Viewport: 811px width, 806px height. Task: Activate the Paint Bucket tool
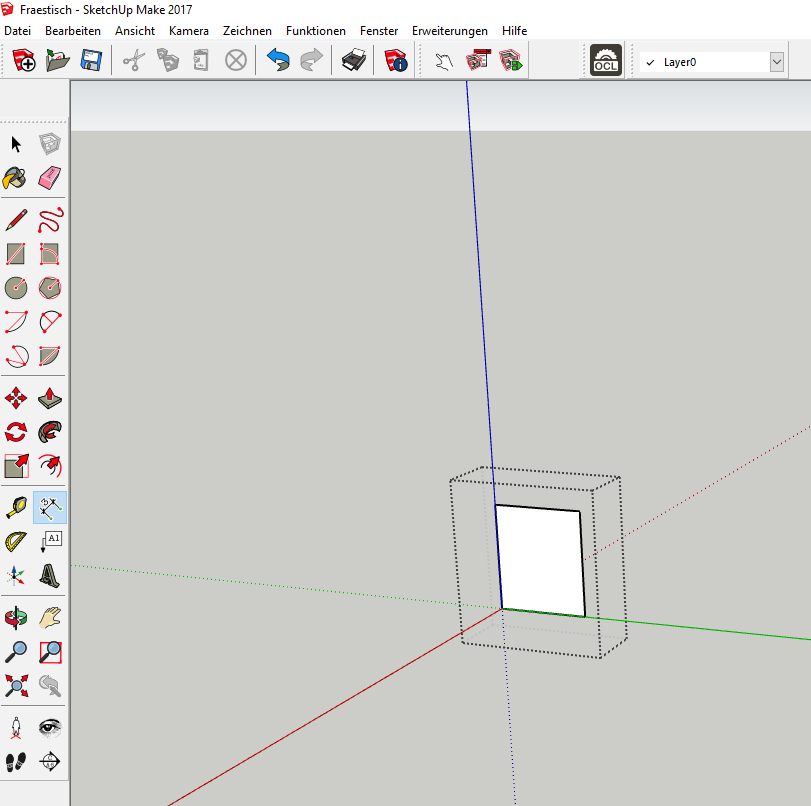[x=16, y=178]
